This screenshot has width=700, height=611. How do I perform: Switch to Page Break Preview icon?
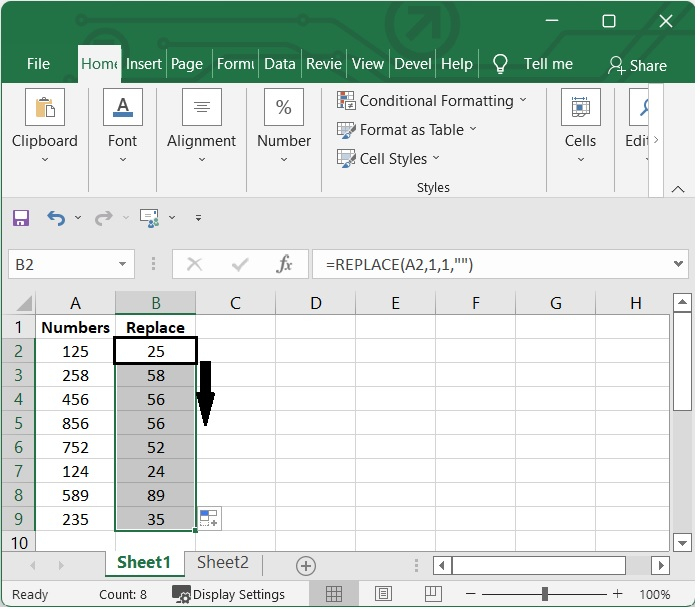pyautogui.click(x=433, y=594)
